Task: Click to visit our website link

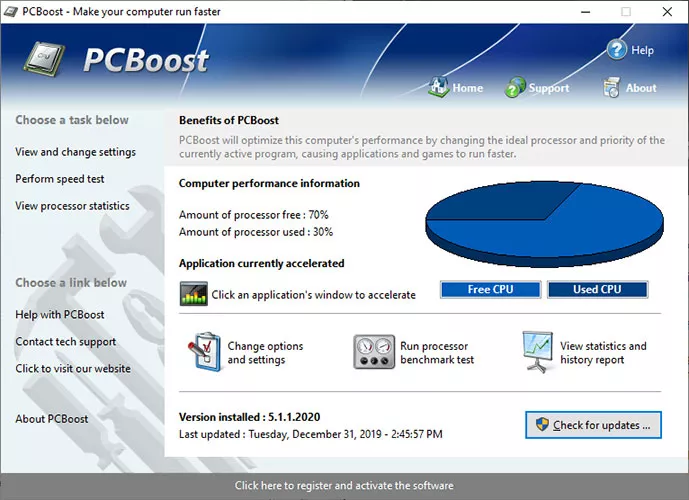Action: [73, 369]
